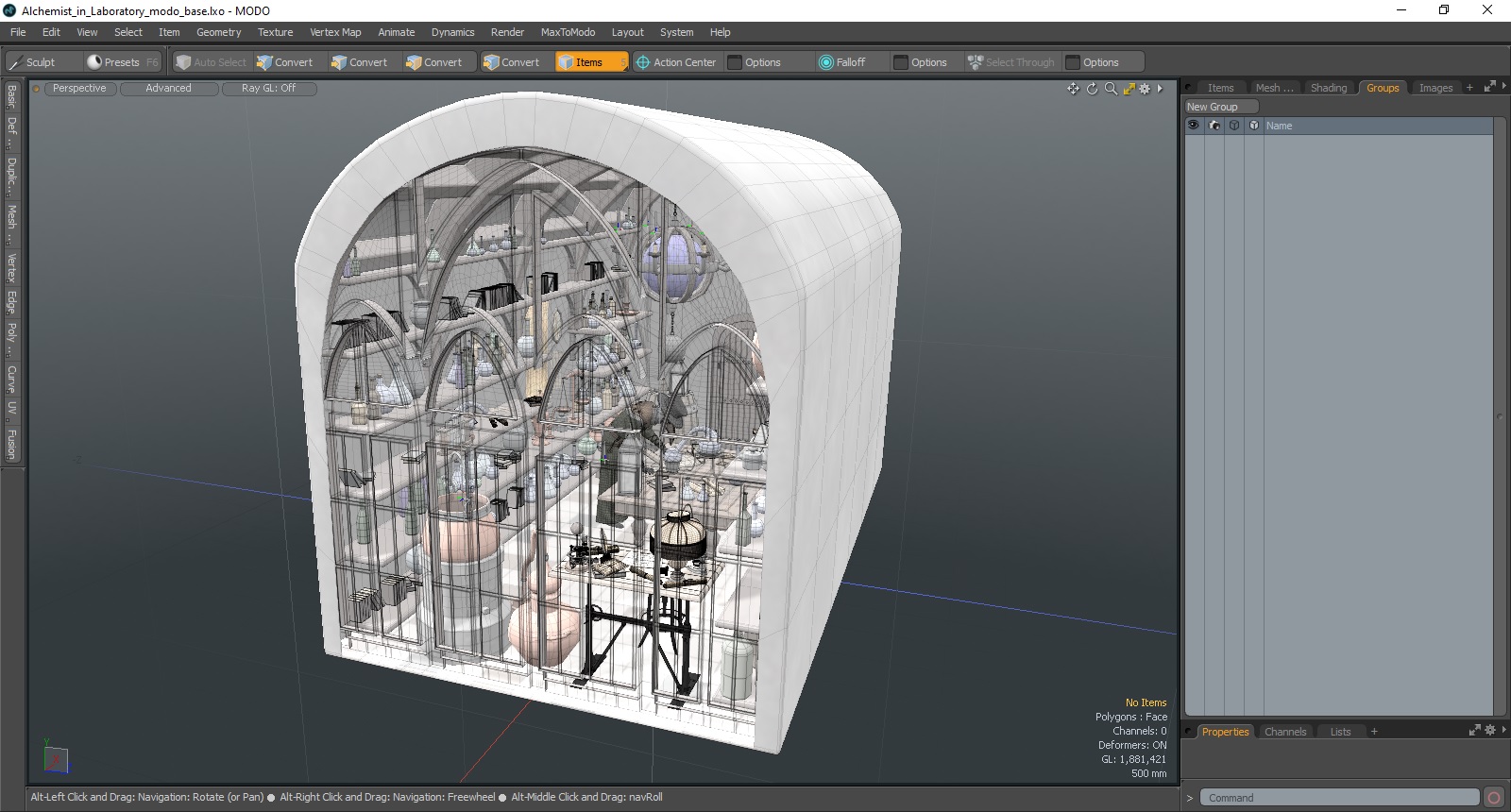Image resolution: width=1511 pixels, height=812 pixels.
Task: Switch to the Channels tab
Action: pyautogui.click(x=1284, y=732)
